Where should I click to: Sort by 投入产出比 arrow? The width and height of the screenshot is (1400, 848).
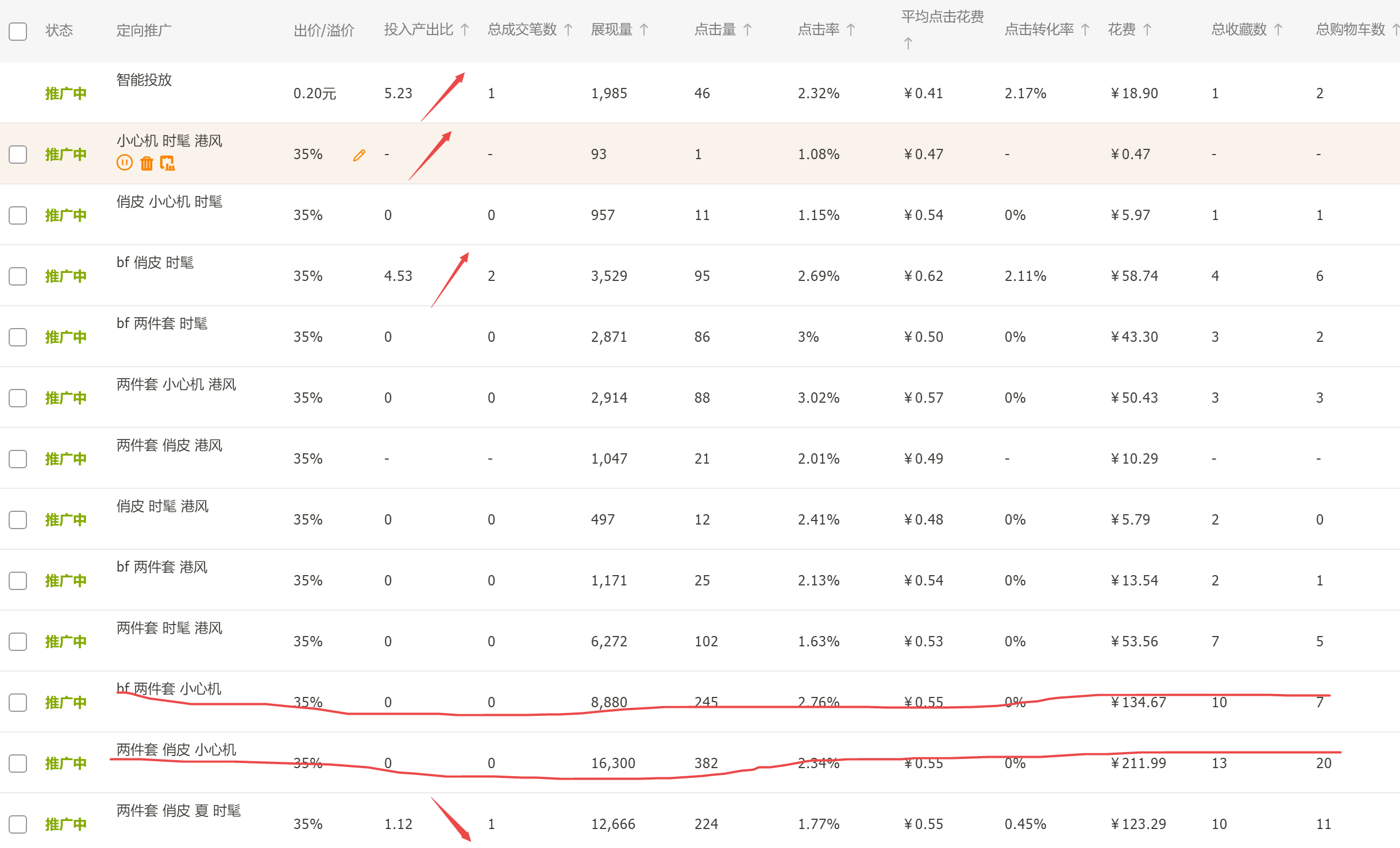465,30
